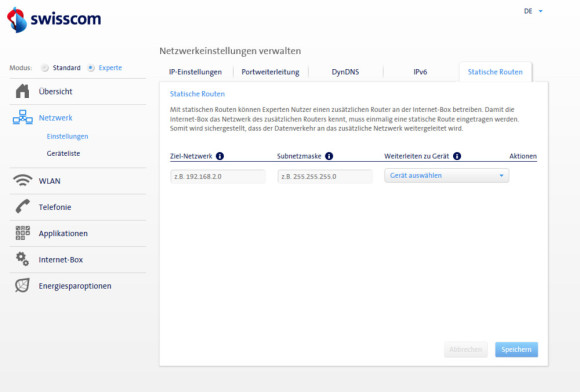The width and height of the screenshot is (580, 392).
Task: Open the Energiesparoptionen section label
Action: click(75, 286)
